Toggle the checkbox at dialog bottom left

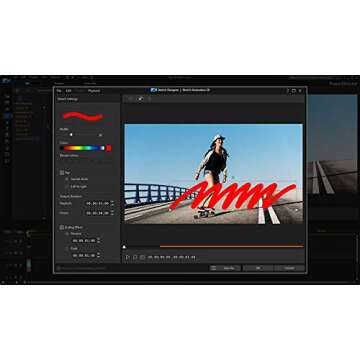tap(59, 268)
